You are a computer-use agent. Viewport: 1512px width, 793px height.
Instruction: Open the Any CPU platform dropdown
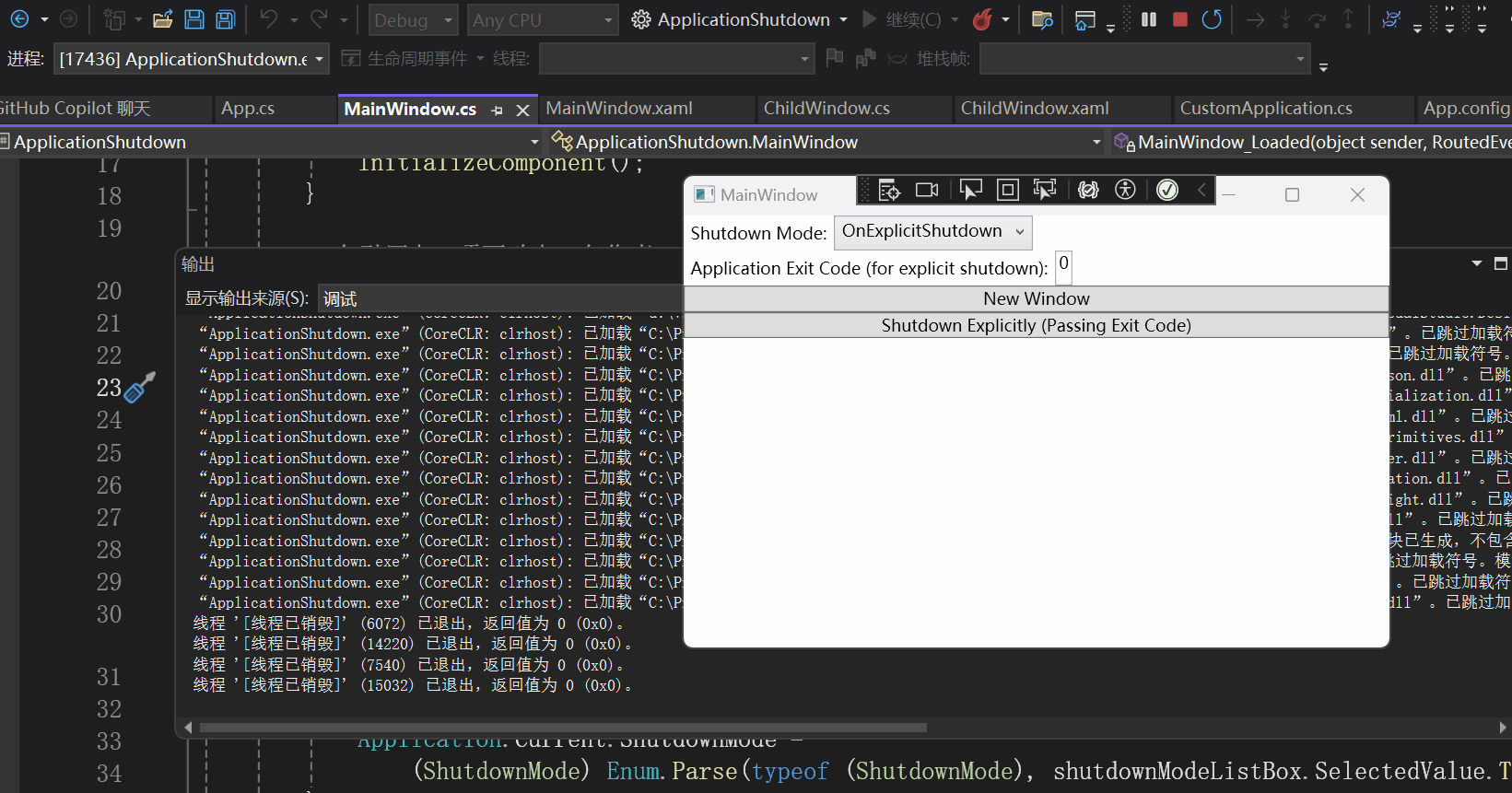[543, 19]
